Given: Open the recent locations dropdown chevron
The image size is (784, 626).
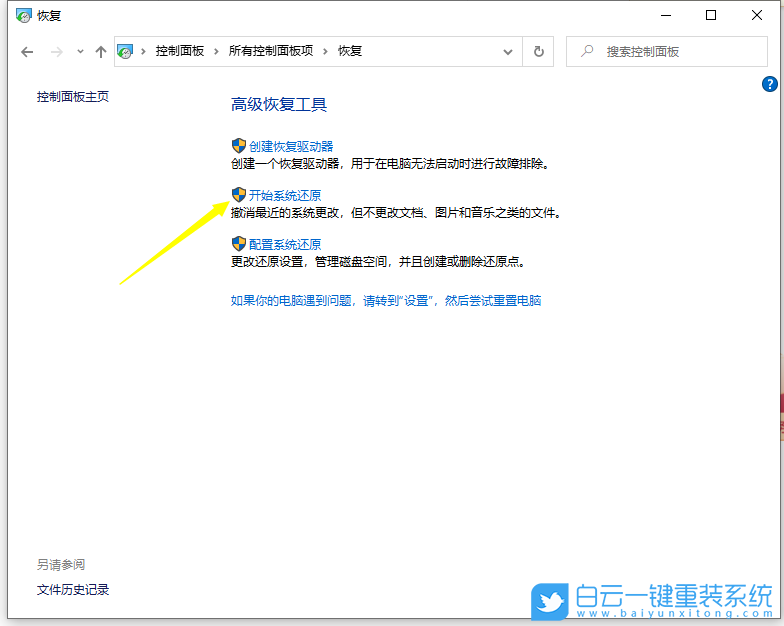Looking at the screenshot, I should pyautogui.click(x=80, y=52).
